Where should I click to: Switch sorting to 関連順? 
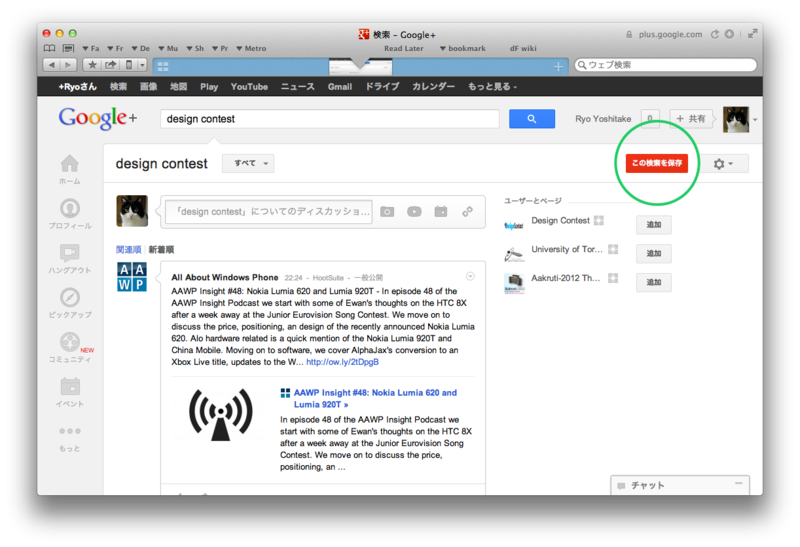pyautogui.click(x=128, y=250)
